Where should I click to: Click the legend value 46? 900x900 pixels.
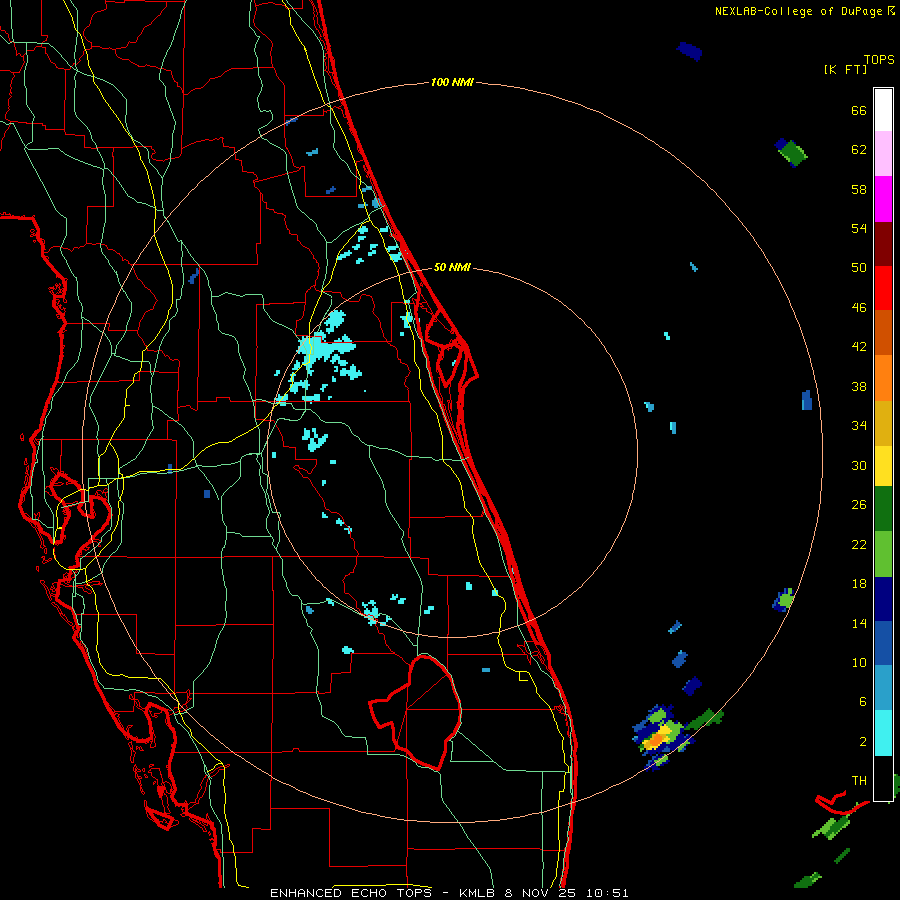(859, 308)
